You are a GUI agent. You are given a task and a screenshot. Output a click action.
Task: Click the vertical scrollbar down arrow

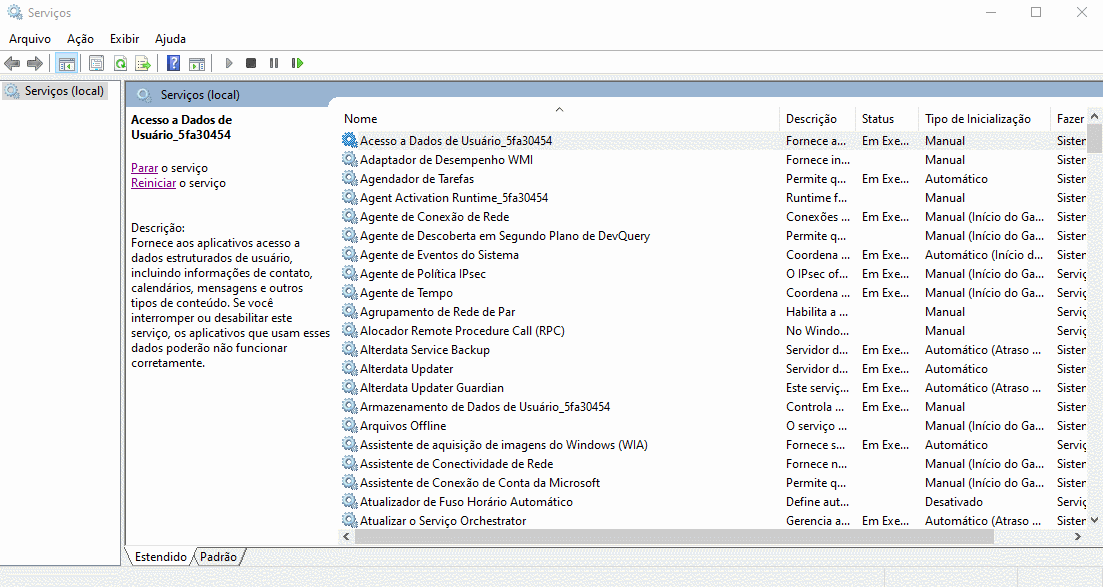1095,520
